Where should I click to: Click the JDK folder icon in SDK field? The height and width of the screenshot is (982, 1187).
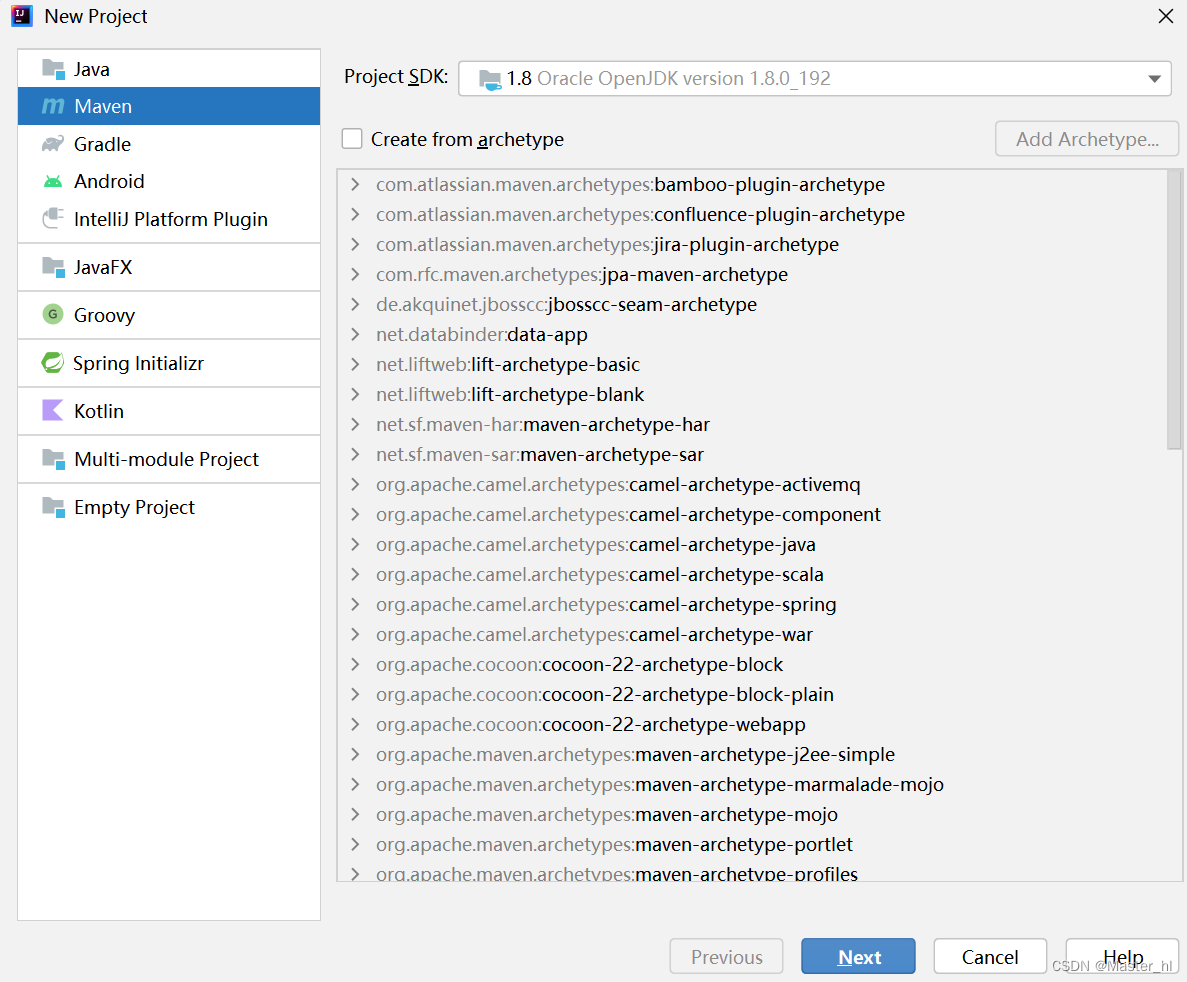coord(490,79)
